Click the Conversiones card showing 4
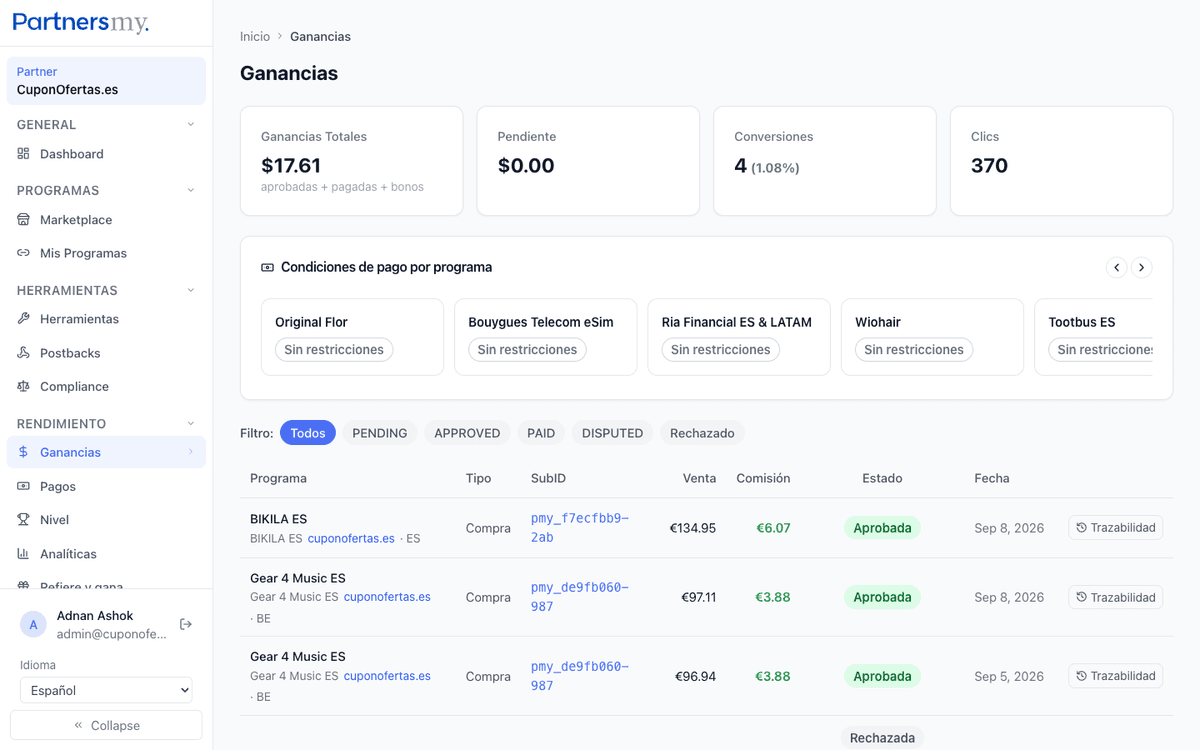1200x750 pixels. 825,161
